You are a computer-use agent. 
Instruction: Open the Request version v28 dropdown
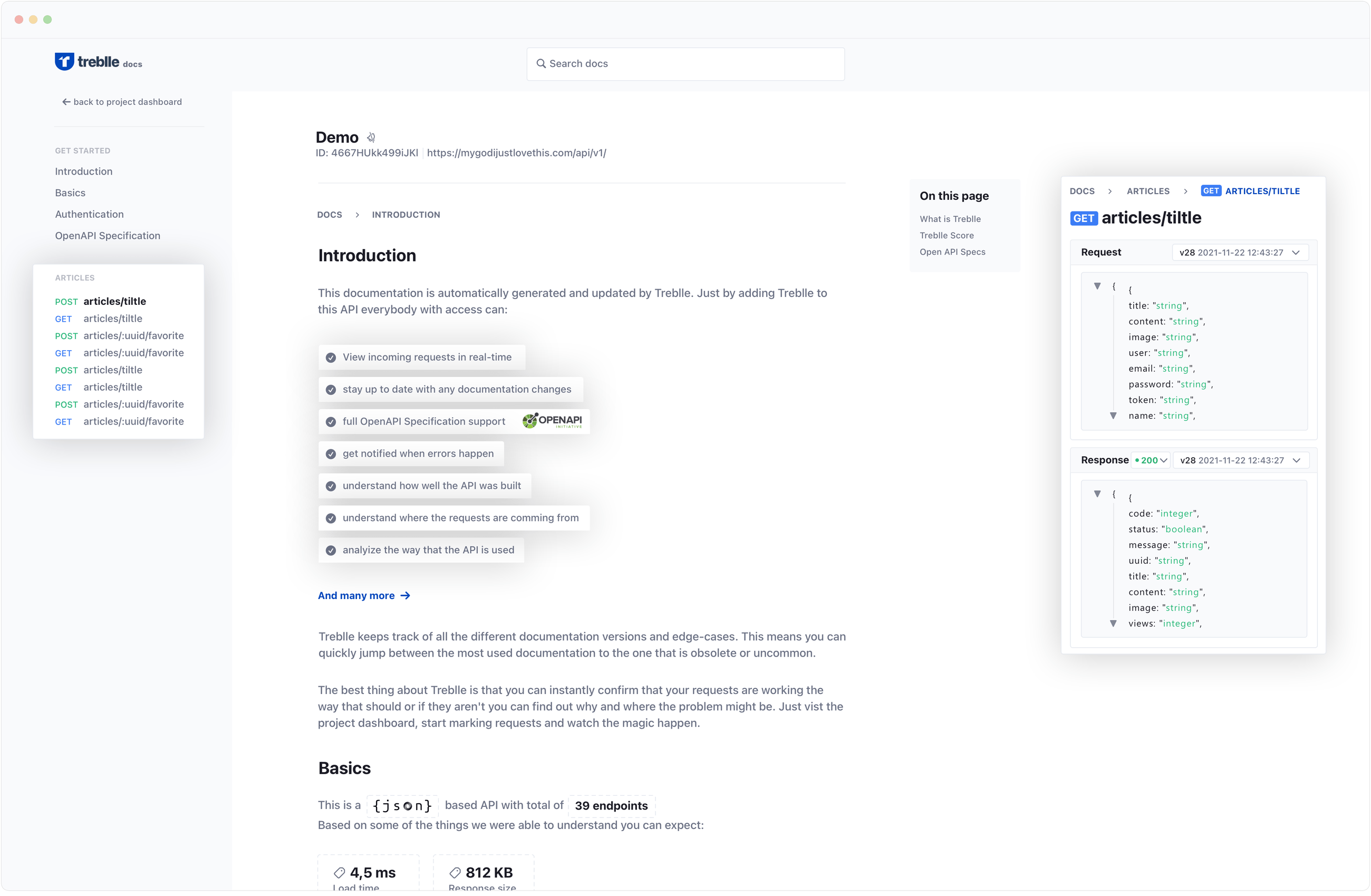coord(1240,253)
